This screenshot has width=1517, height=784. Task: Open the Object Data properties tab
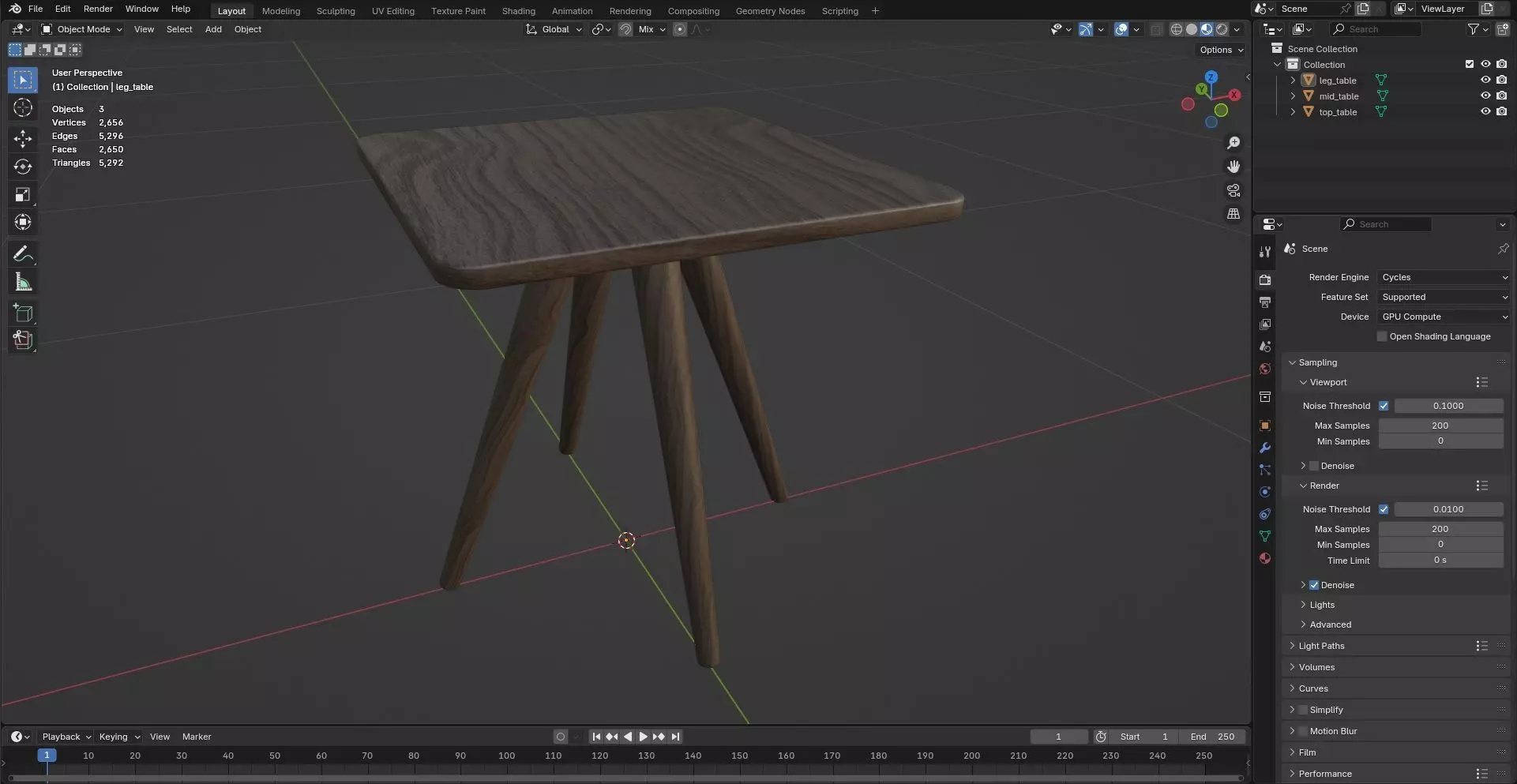(x=1265, y=536)
